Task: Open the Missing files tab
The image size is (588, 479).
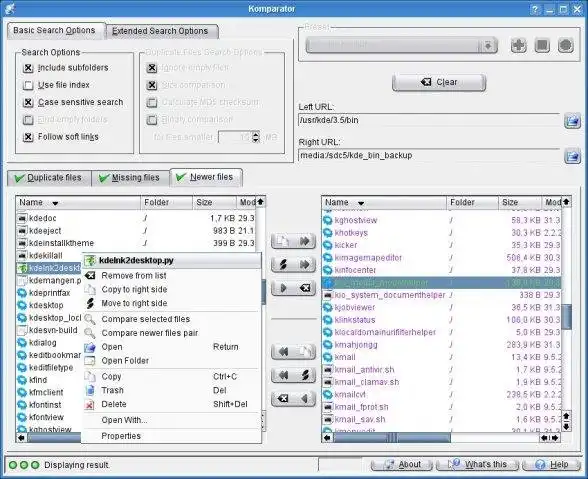Action: (x=130, y=178)
